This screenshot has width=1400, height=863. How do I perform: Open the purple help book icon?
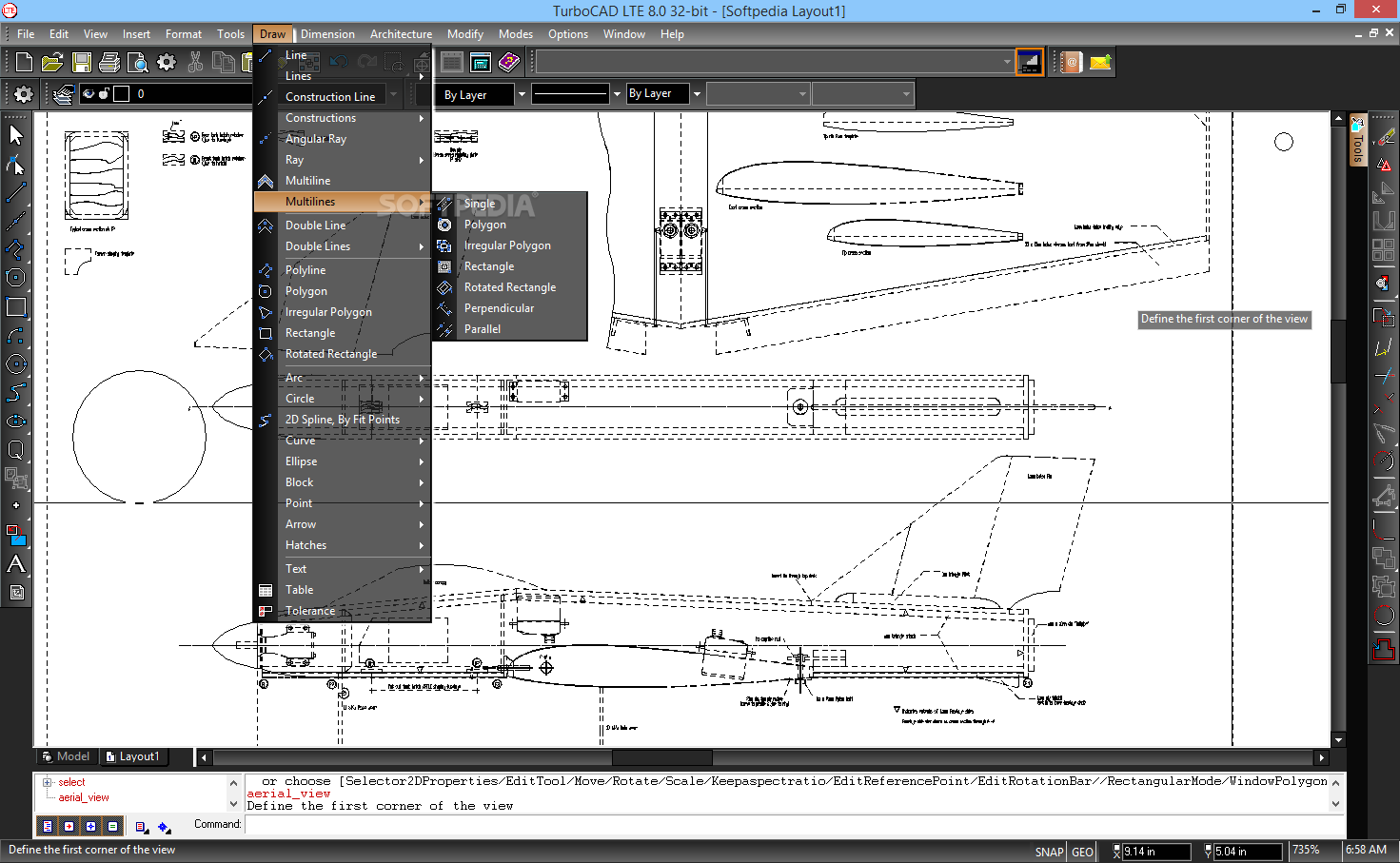click(509, 63)
